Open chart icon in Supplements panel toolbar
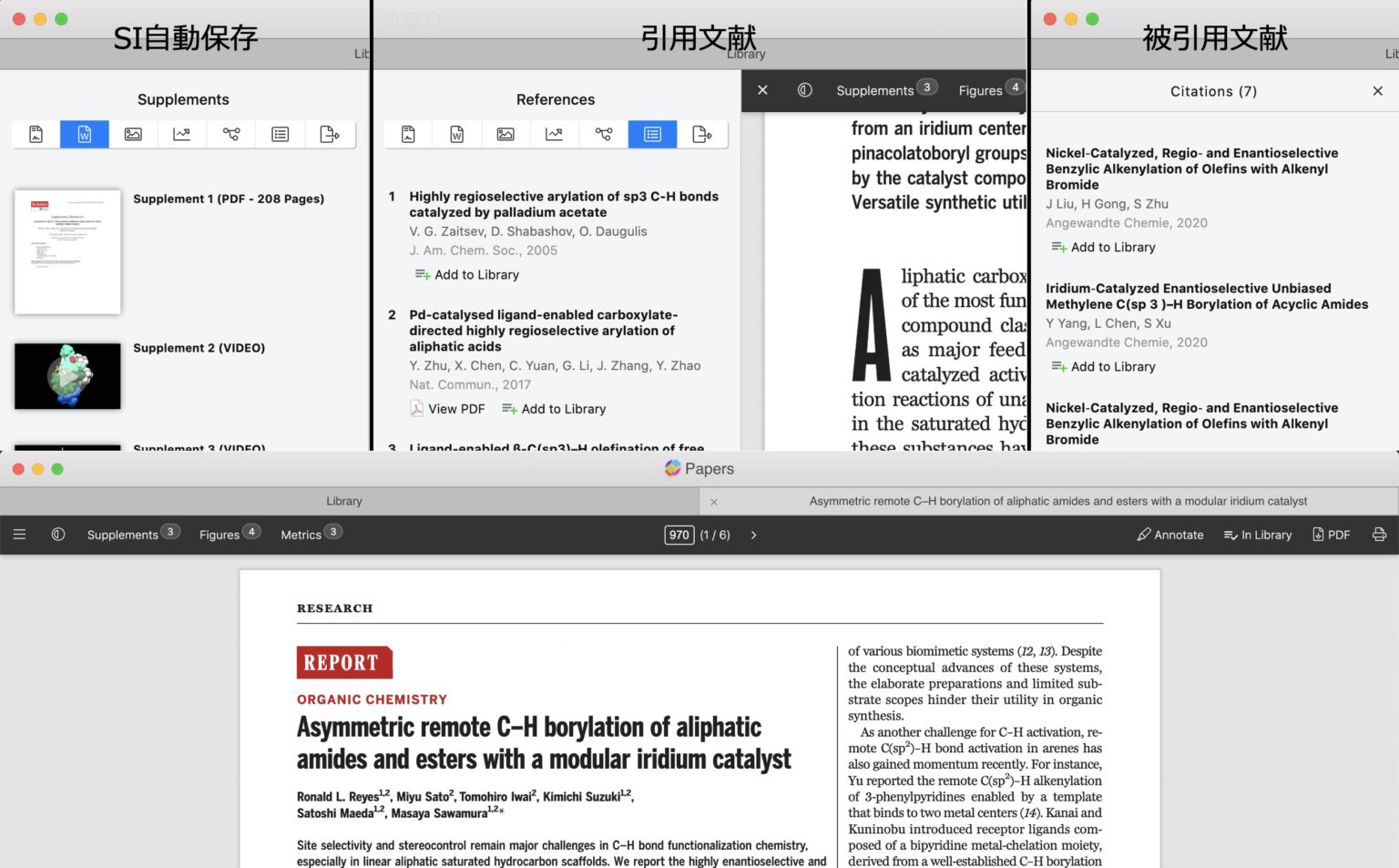Screen dimensions: 1399x868 pyautogui.click(x=182, y=134)
